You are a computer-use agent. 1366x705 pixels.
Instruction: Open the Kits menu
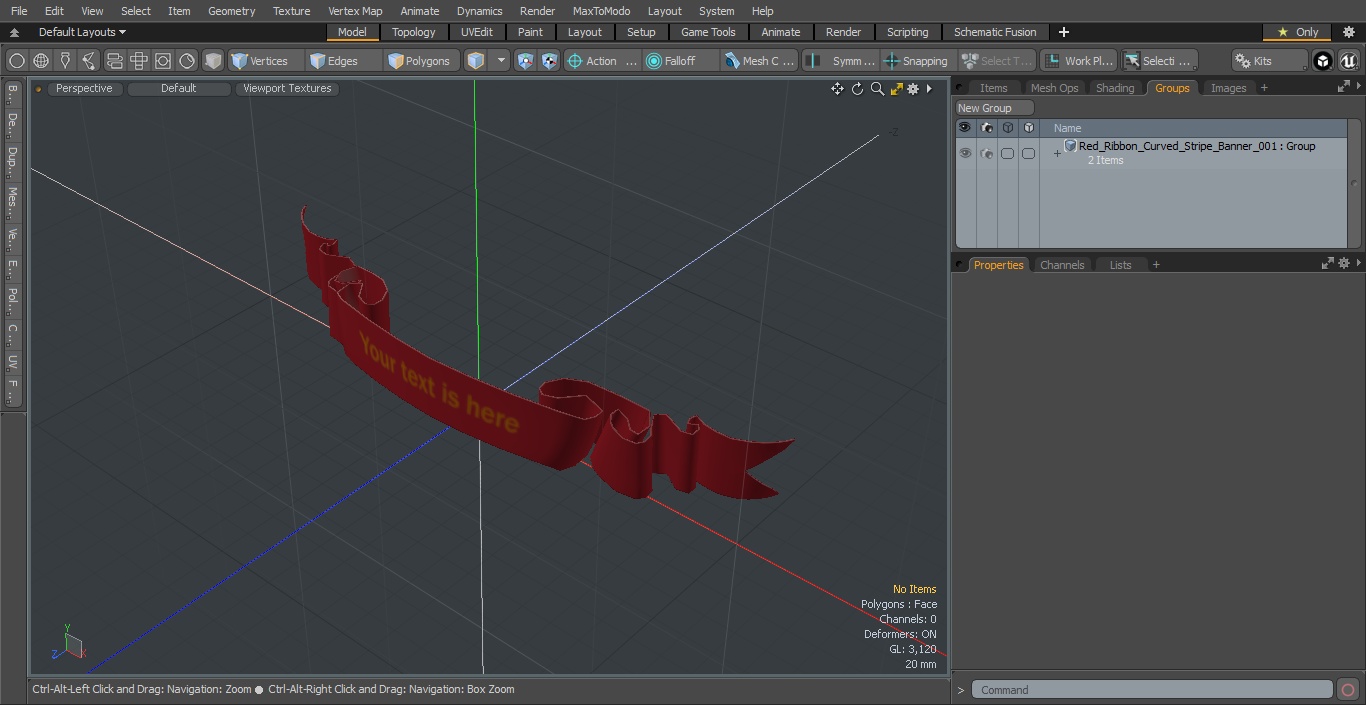[x=1269, y=61]
